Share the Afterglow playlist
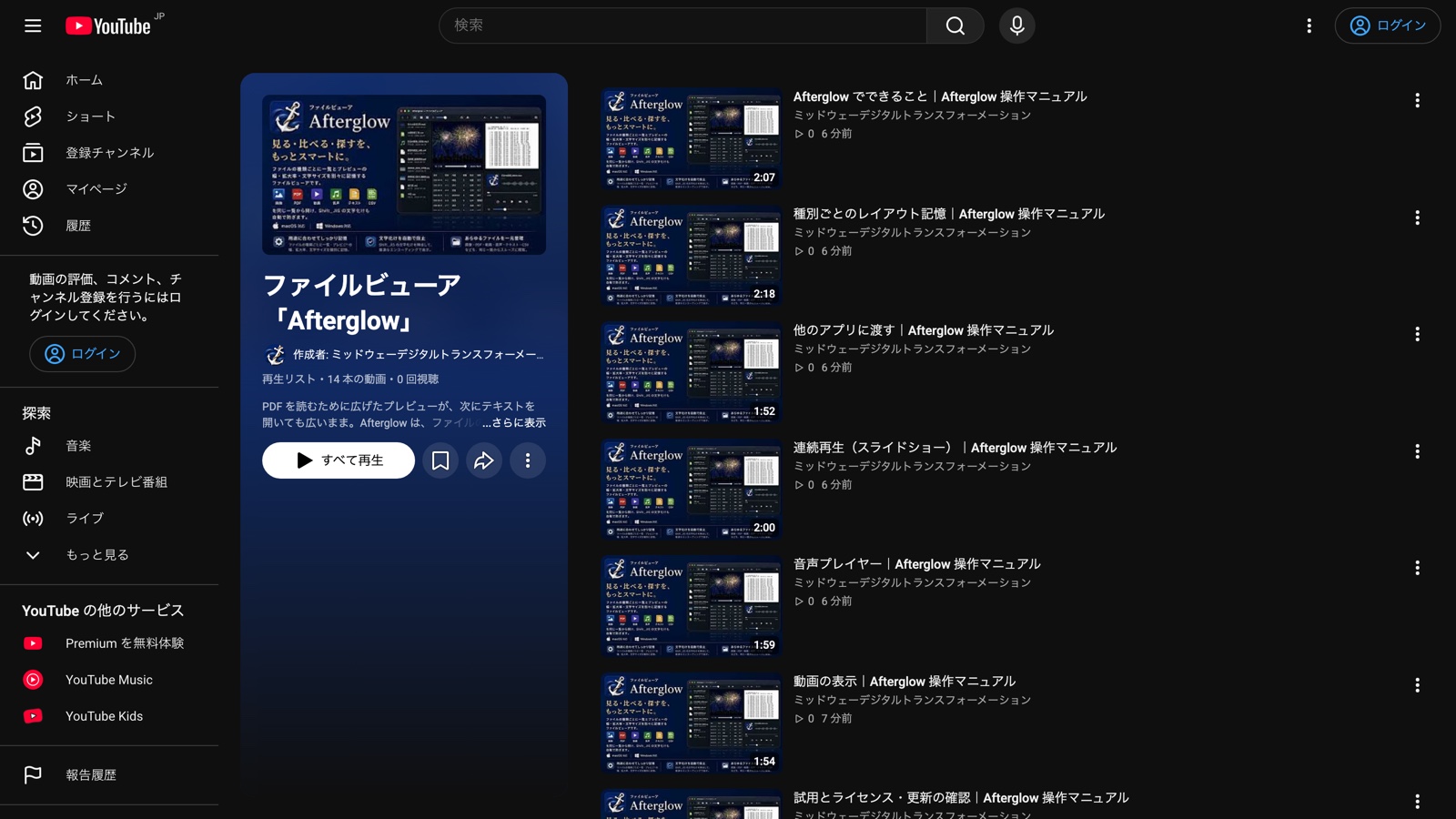Viewport: 1456px width, 819px height. click(x=484, y=460)
